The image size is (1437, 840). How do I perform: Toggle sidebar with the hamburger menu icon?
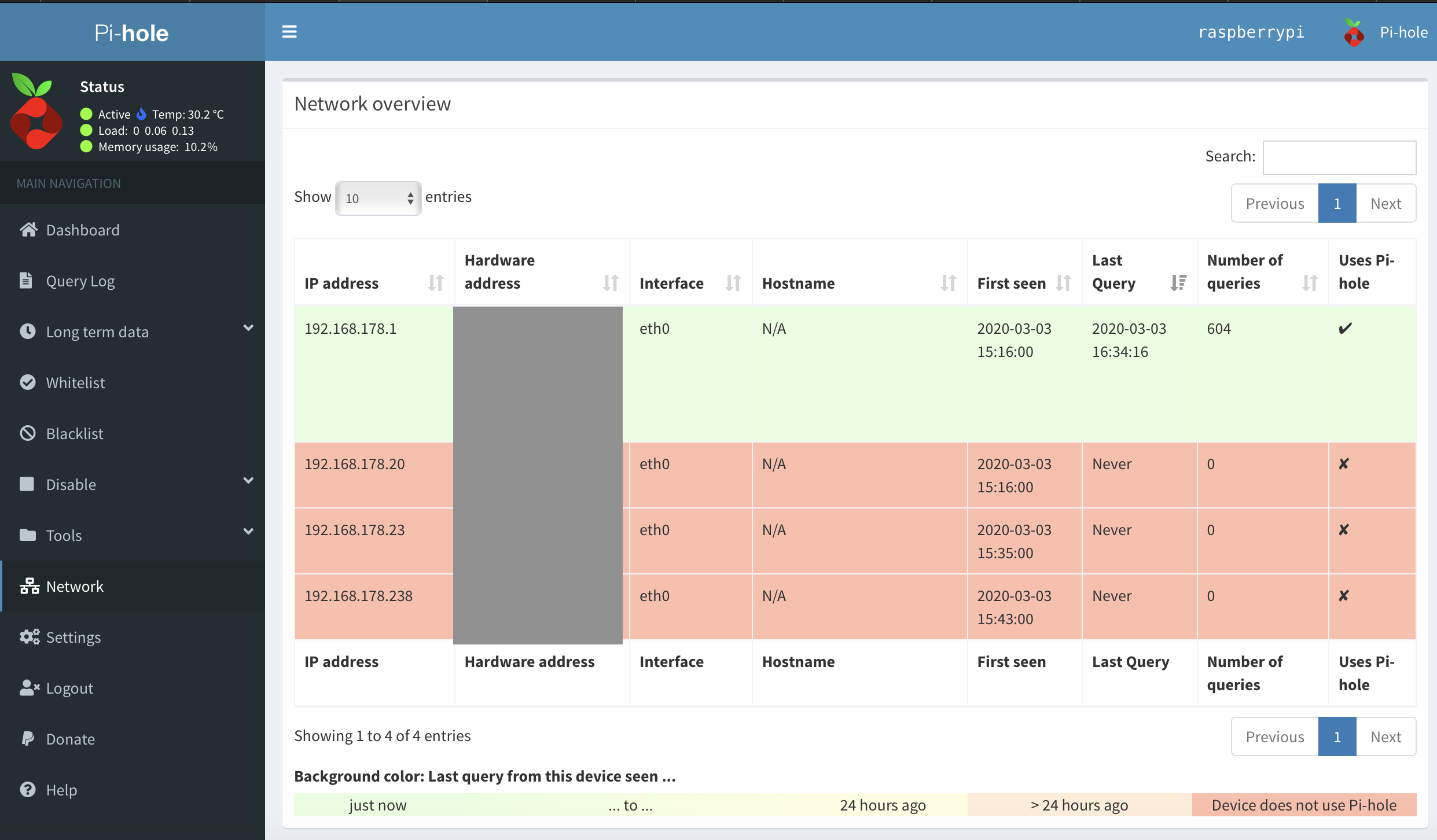click(x=289, y=32)
